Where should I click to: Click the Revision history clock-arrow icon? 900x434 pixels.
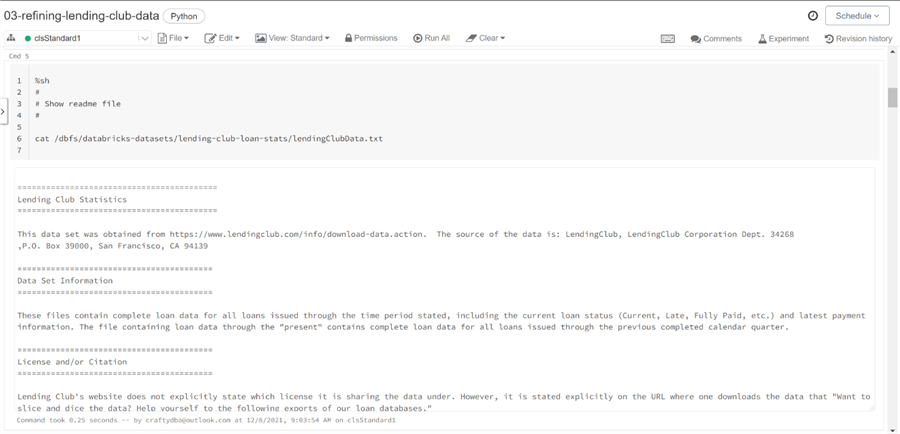point(829,38)
